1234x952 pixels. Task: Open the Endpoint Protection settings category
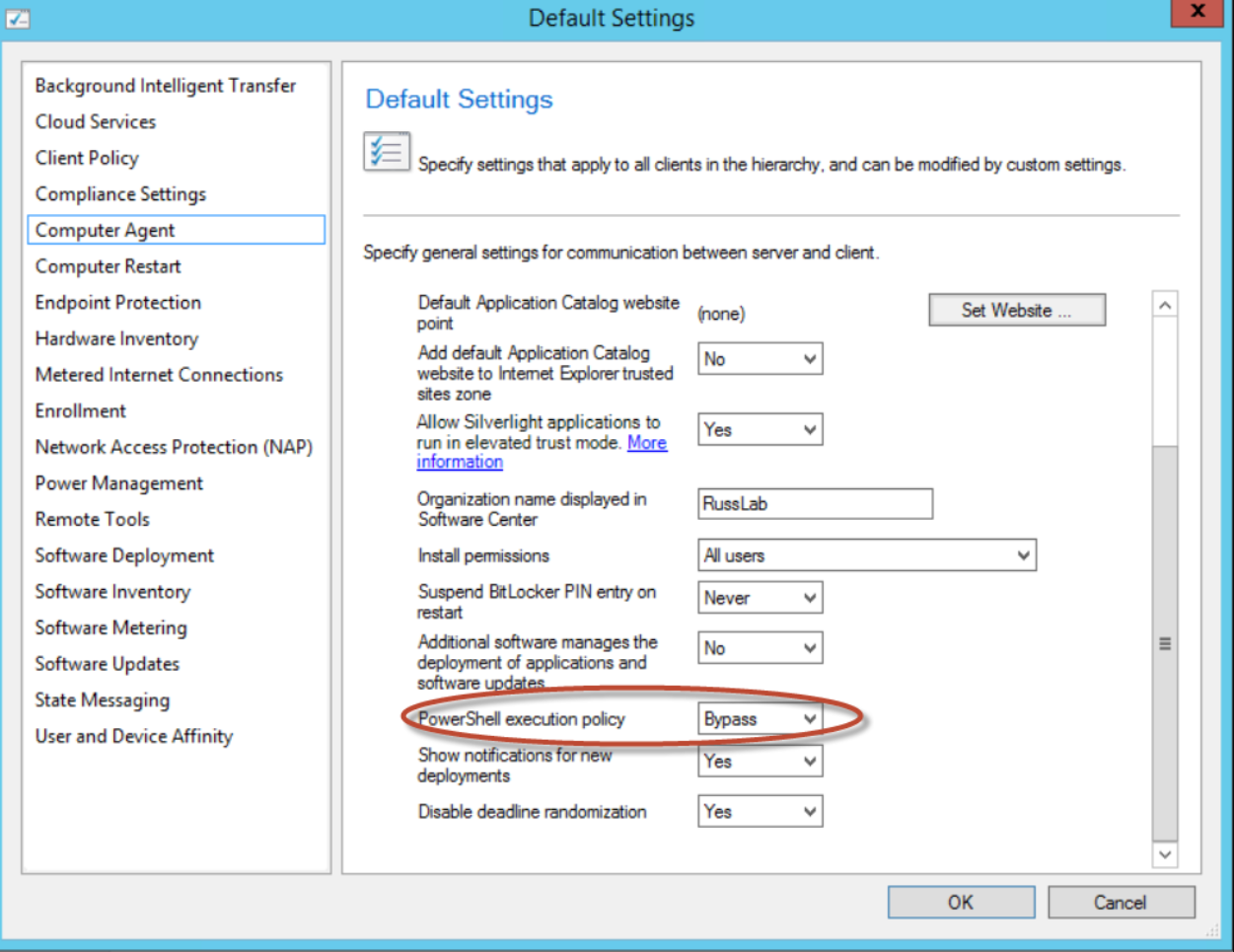[x=118, y=303]
